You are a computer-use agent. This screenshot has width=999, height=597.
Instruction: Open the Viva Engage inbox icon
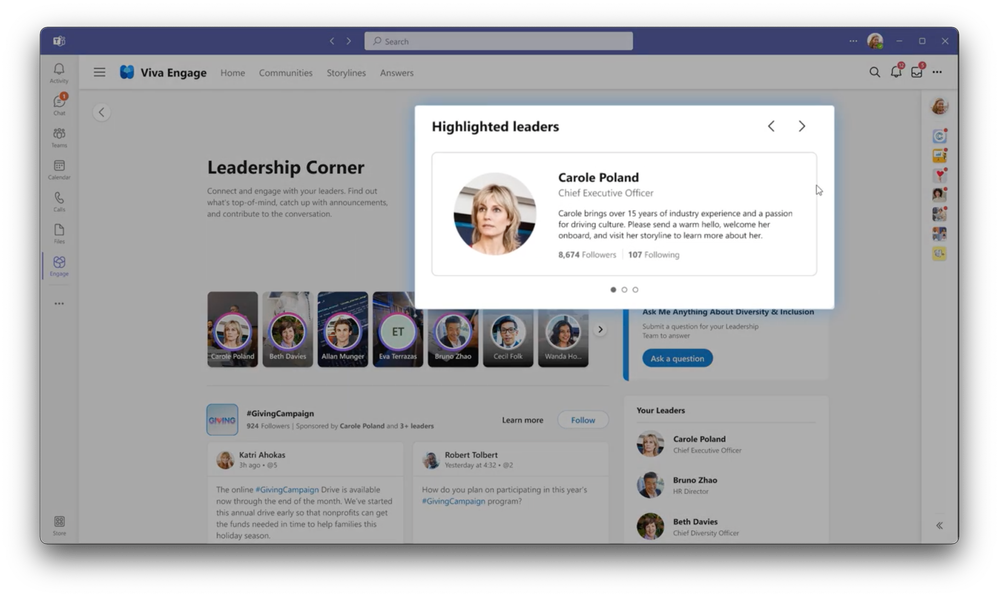click(x=917, y=71)
